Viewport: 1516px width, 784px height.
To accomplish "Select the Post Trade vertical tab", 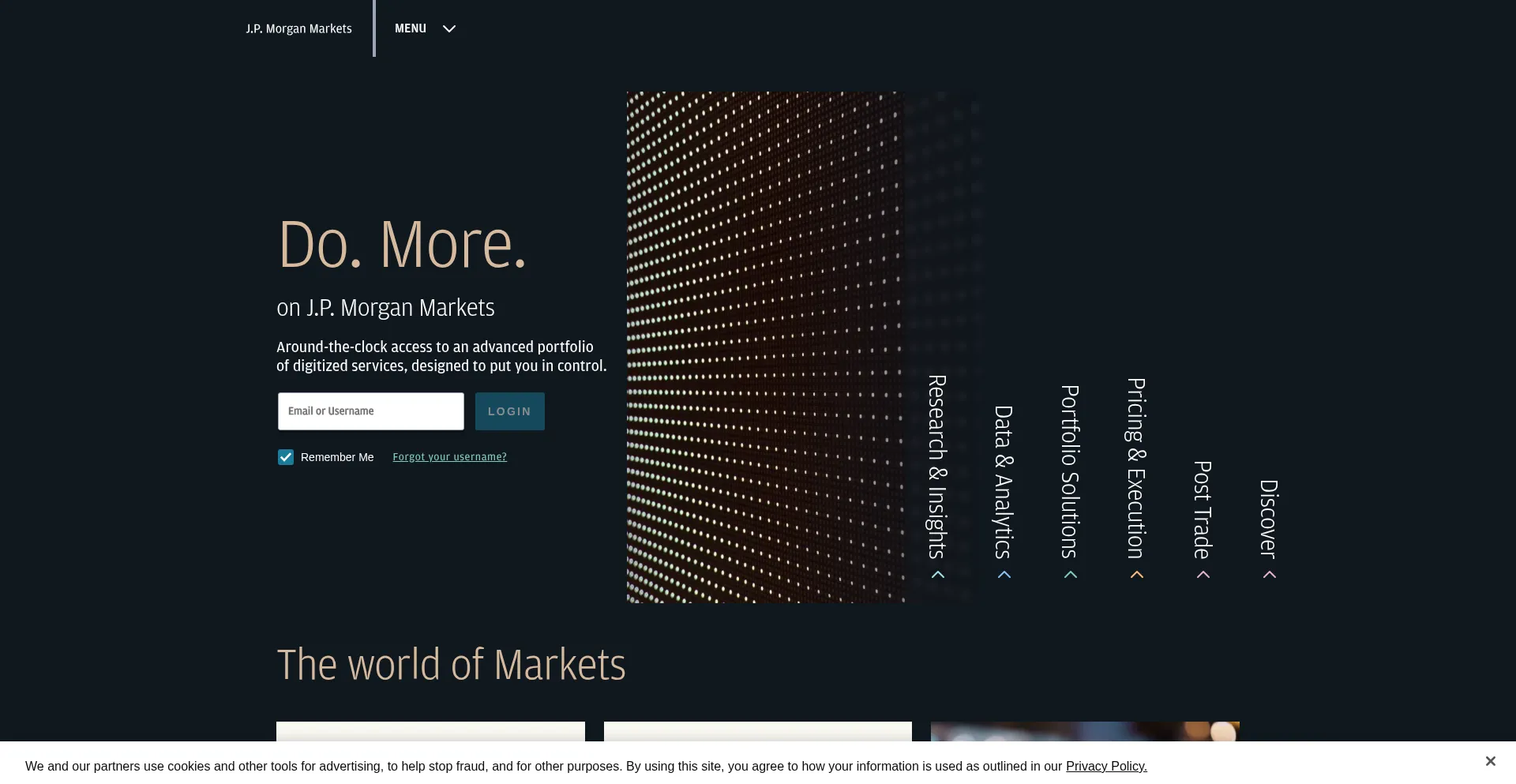I will 1203,510.
